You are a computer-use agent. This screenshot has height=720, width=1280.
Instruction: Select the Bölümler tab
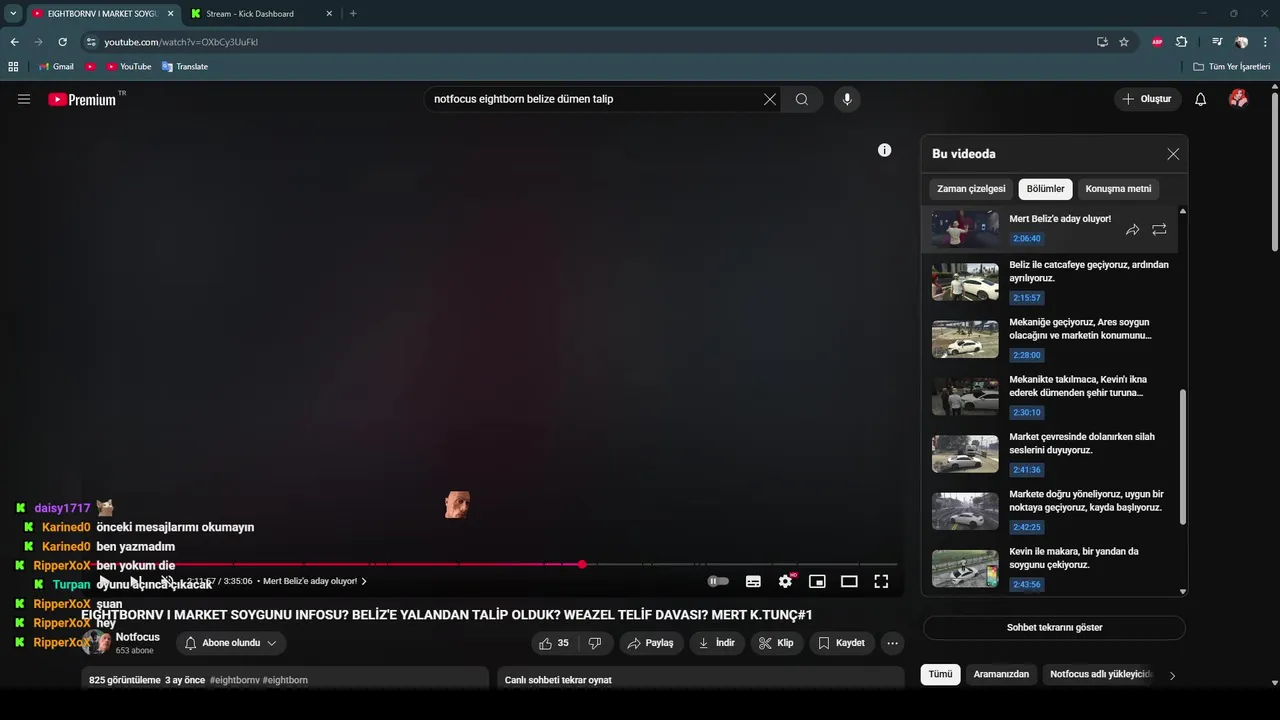tap(1046, 189)
